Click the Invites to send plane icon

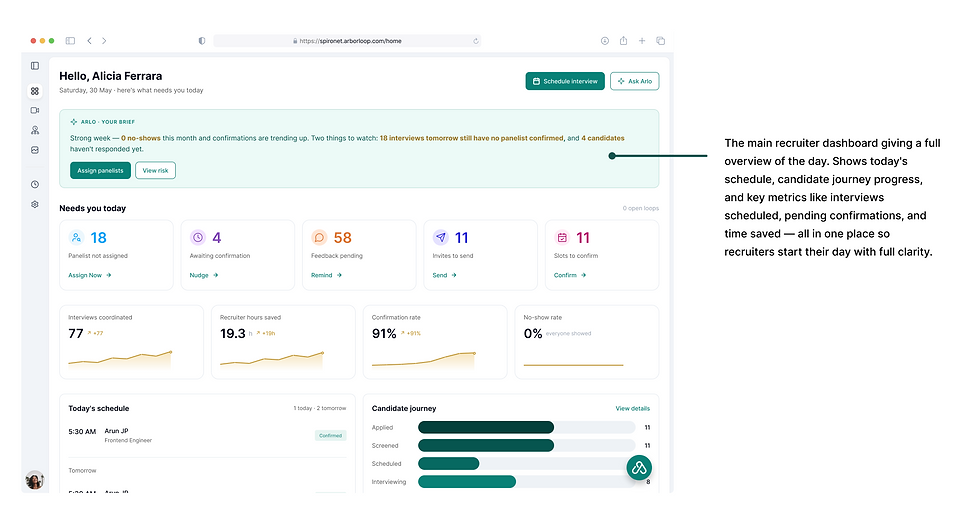tap(441, 238)
